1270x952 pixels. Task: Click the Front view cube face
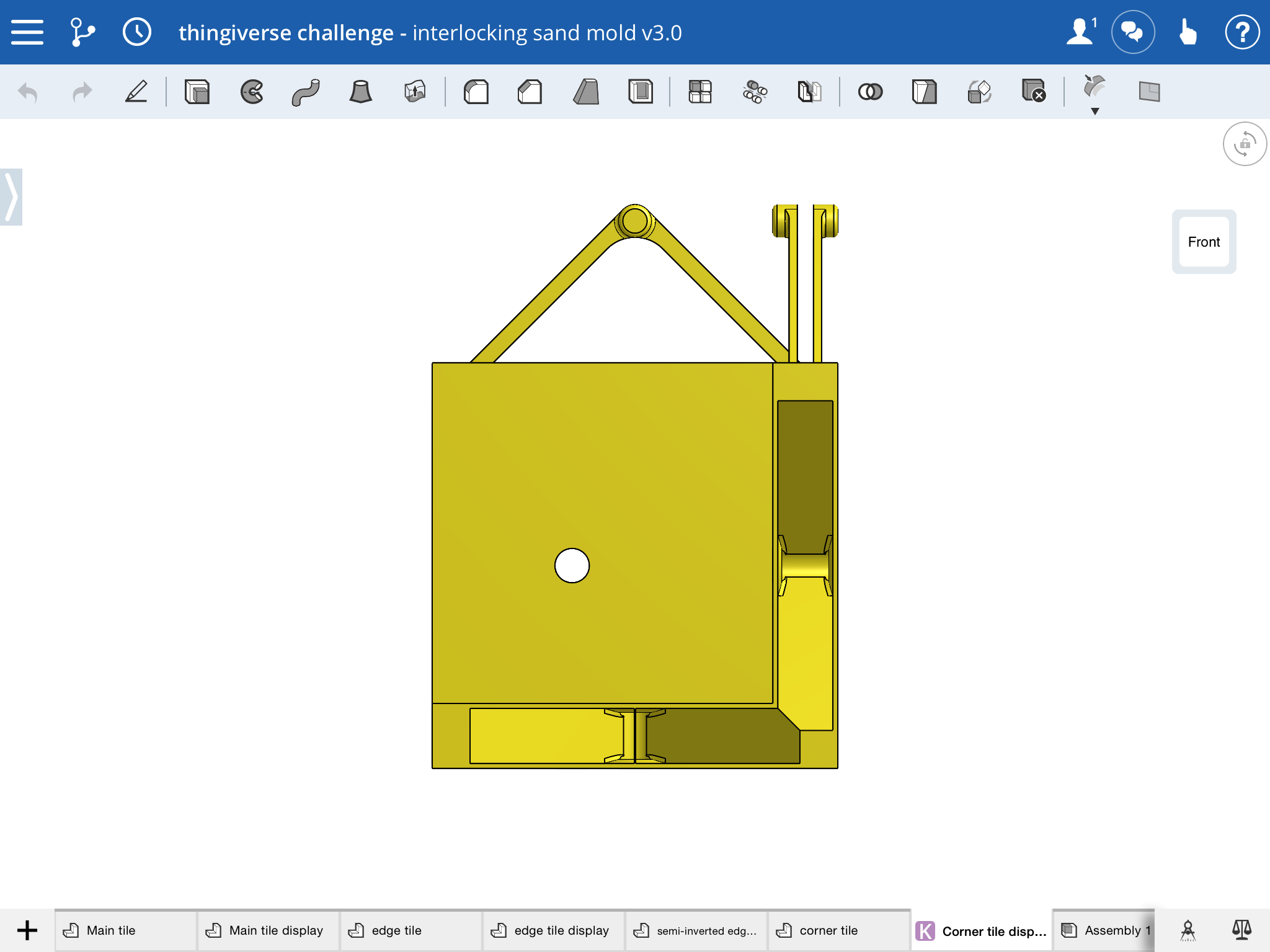point(1204,242)
